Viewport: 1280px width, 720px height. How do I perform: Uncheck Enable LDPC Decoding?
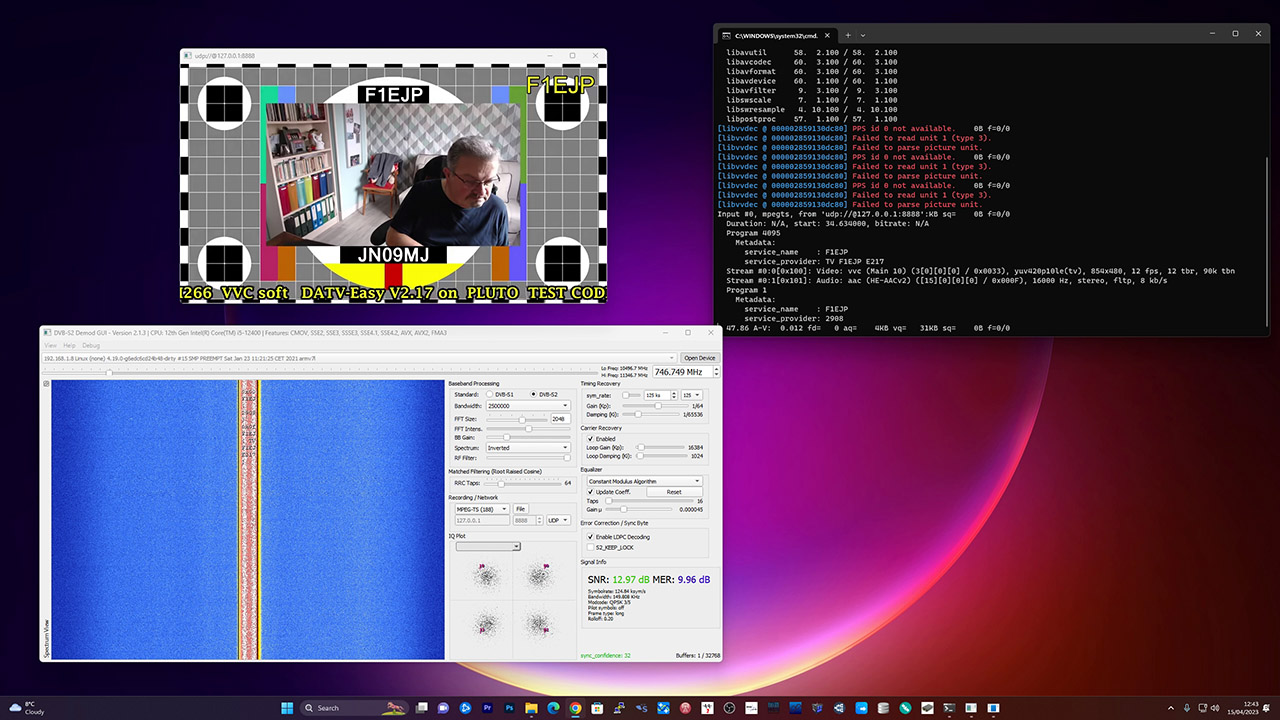click(x=590, y=537)
